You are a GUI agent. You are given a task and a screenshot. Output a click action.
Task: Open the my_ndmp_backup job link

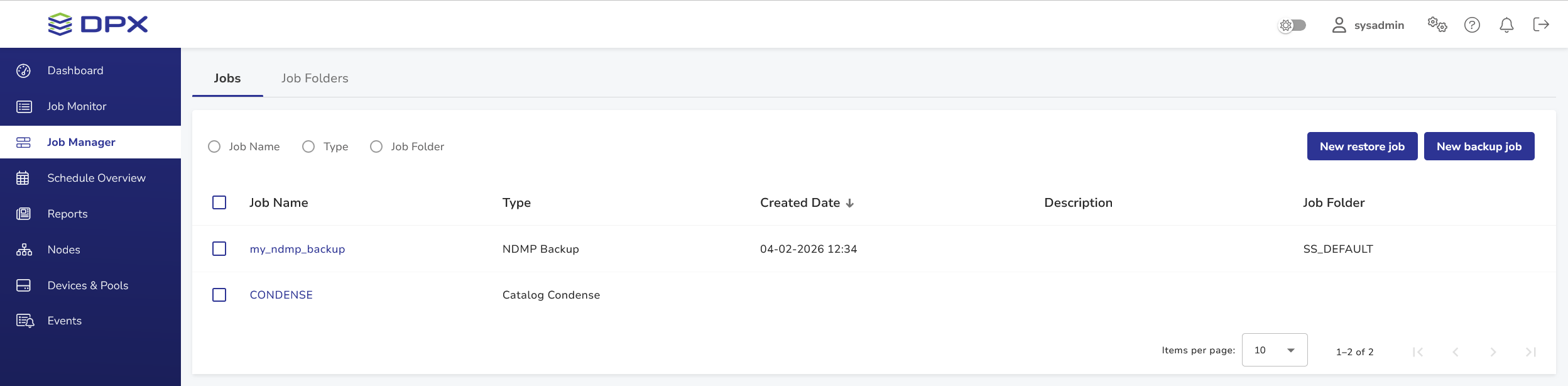pyautogui.click(x=297, y=250)
